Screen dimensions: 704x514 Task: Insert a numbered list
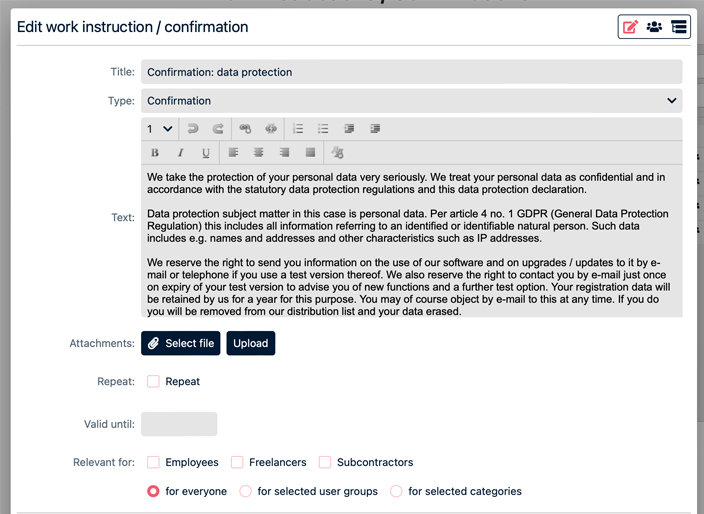click(x=298, y=129)
